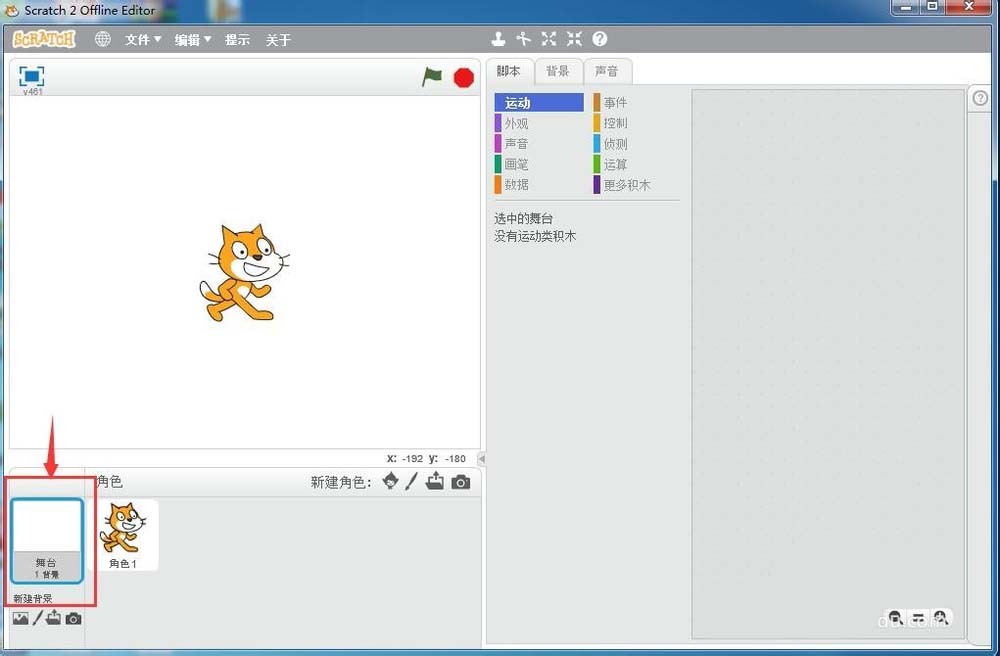Screen dimensions: 1000x656
Task: Switch to the 脚本 tab
Action: point(509,71)
